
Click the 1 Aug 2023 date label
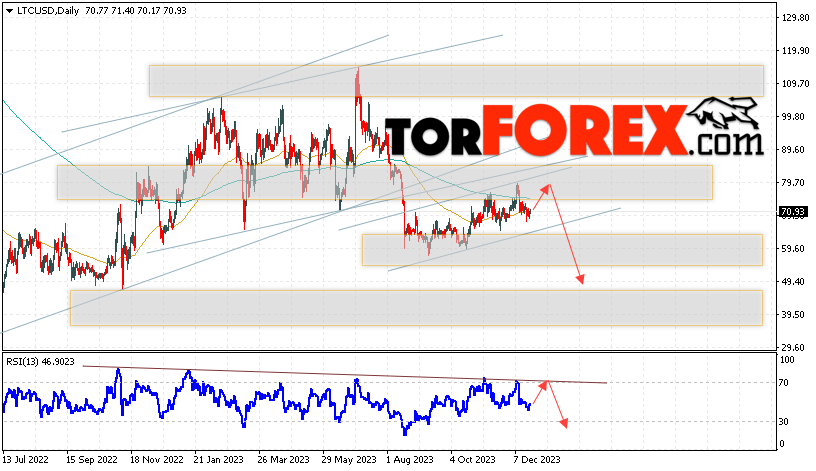click(410, 460)
